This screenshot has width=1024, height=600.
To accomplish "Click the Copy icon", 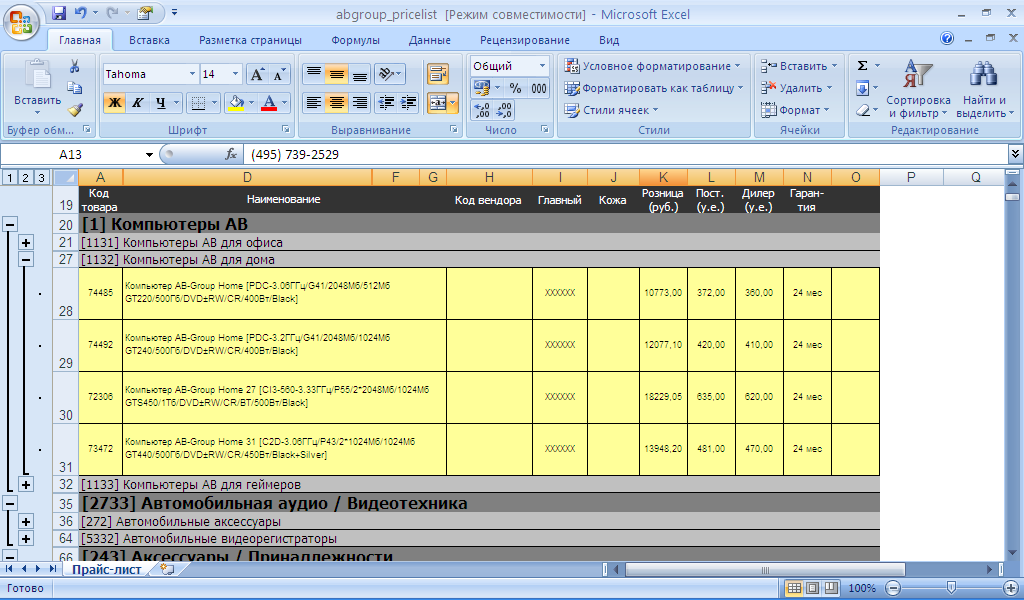I will [x=74, y=87].
